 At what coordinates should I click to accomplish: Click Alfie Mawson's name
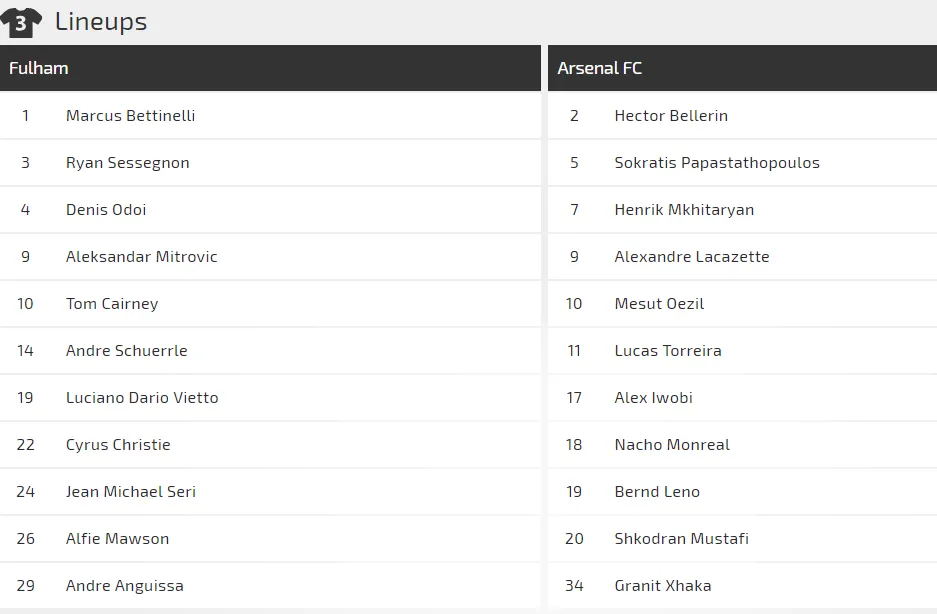point(117,539)
